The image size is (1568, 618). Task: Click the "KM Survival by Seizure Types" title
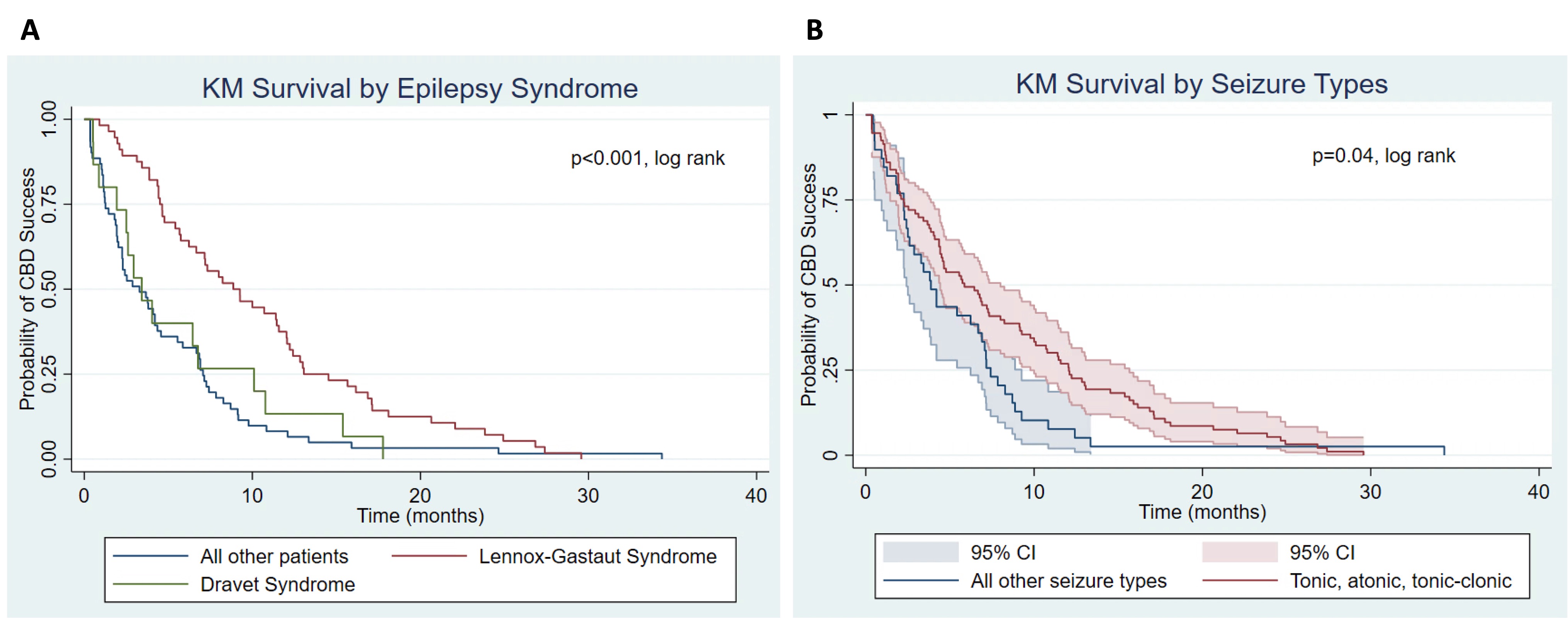1201,84
